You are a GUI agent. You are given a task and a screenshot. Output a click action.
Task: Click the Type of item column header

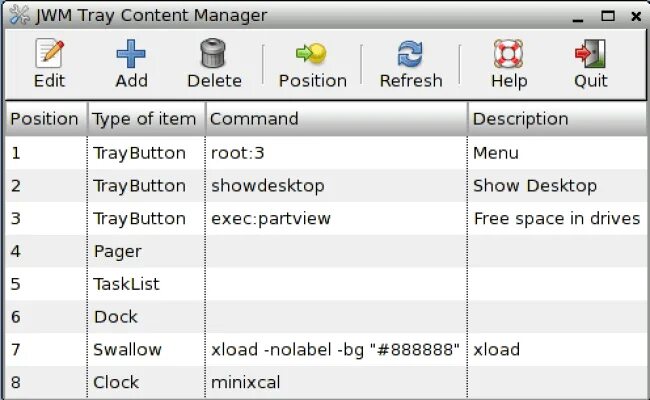click(144, 119)
